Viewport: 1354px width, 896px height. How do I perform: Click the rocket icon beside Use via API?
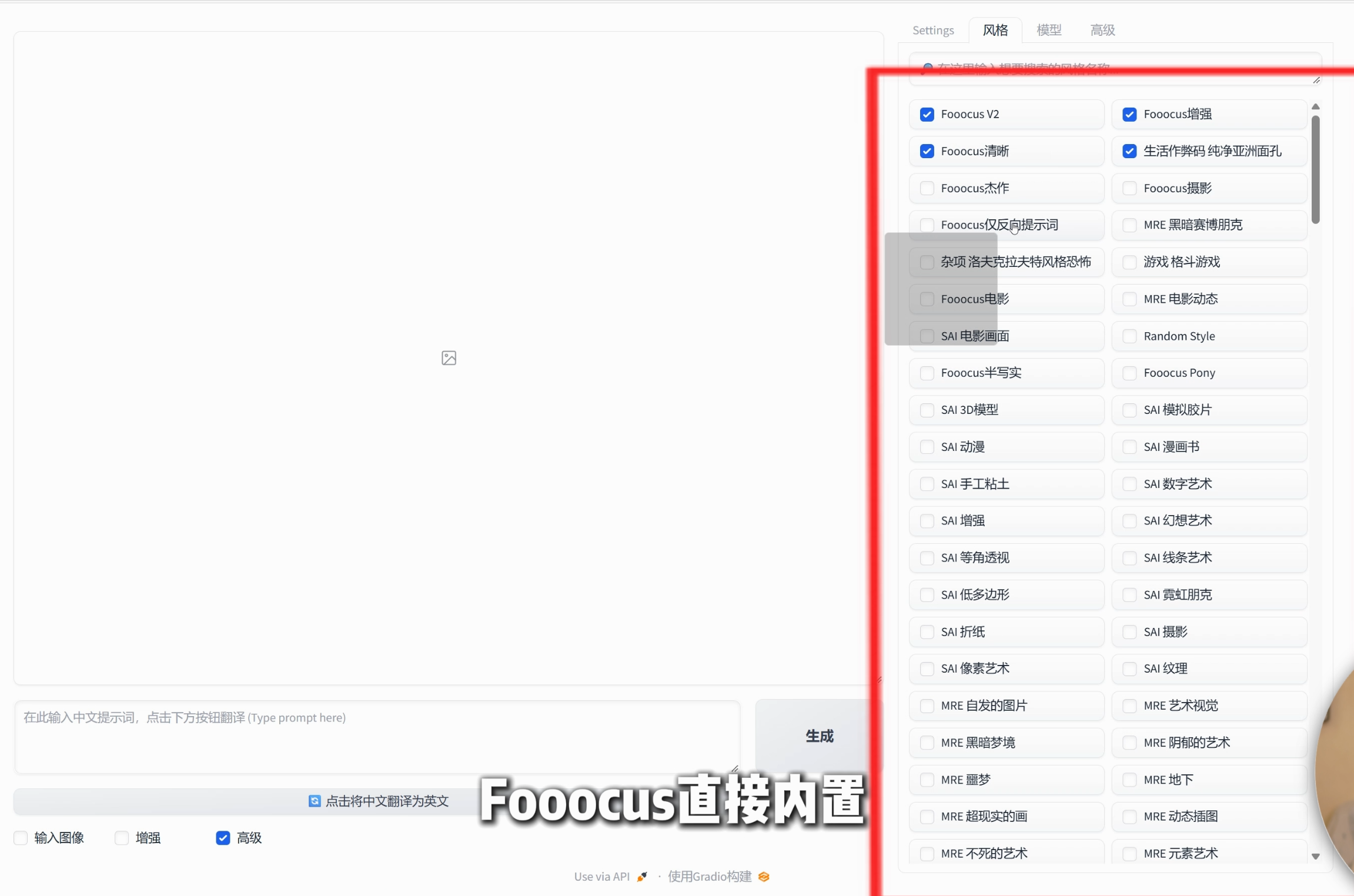(x=642, y=877)
